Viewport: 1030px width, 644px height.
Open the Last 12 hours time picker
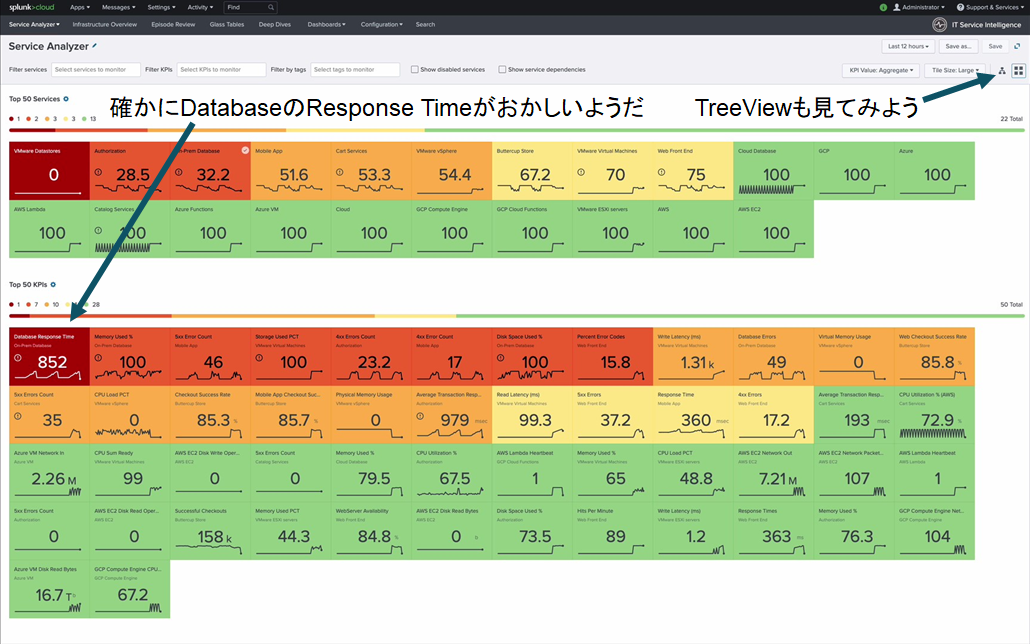[908, 47]
